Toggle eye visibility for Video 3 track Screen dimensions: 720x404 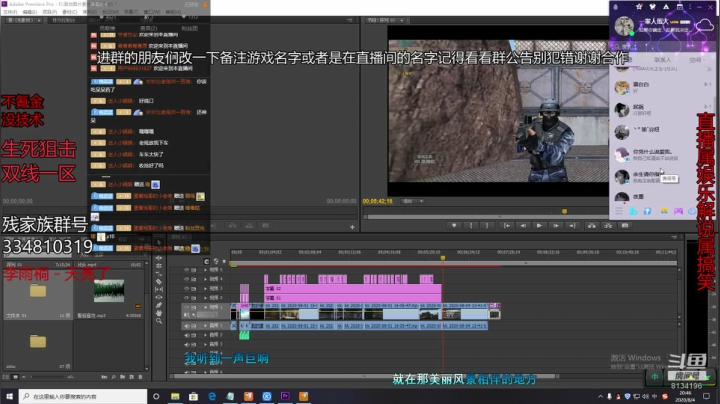coord(186,288)
